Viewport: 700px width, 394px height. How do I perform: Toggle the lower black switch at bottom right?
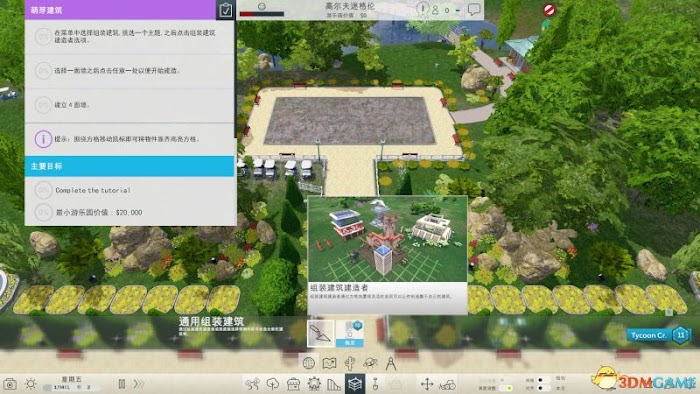[543, 388]
